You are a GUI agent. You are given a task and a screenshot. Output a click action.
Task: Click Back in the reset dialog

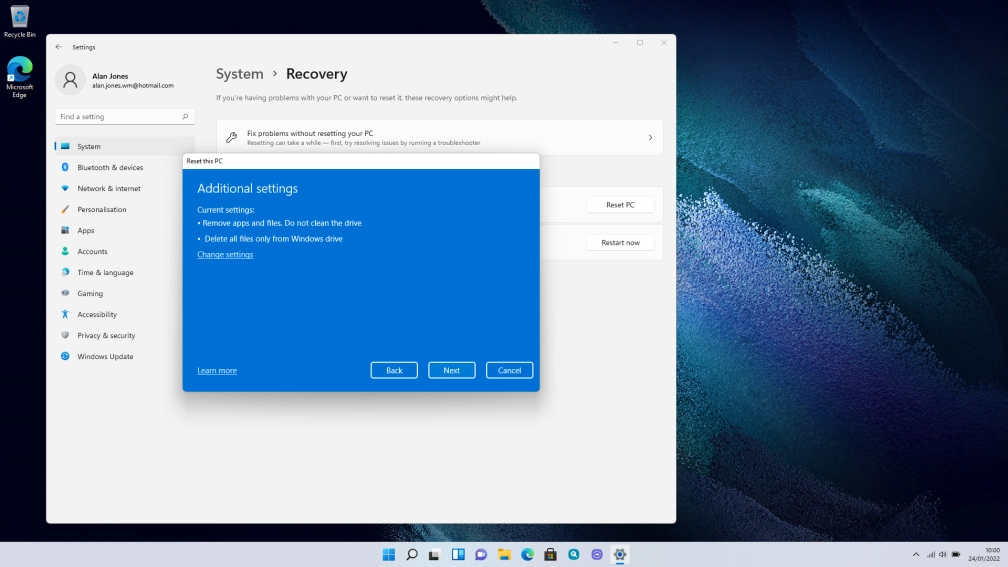394,370
